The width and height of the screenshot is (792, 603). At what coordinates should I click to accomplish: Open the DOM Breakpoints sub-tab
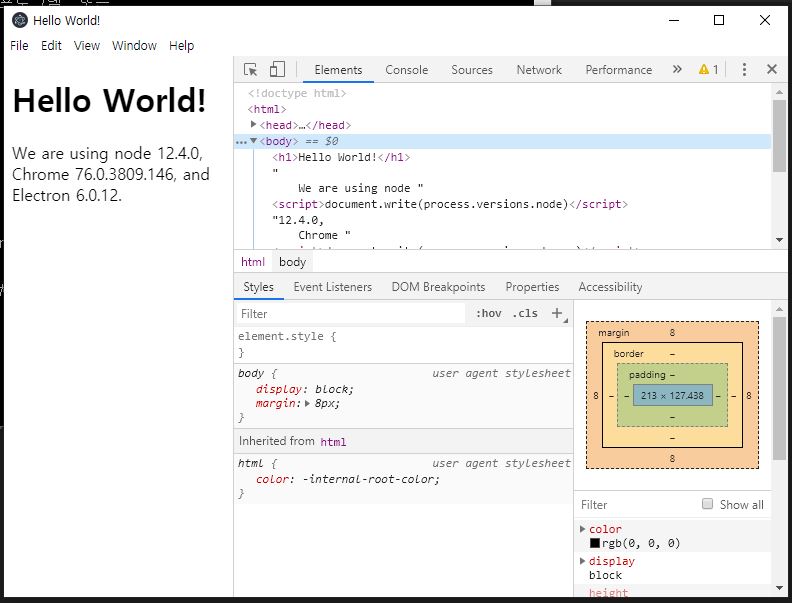pos(438,287)
